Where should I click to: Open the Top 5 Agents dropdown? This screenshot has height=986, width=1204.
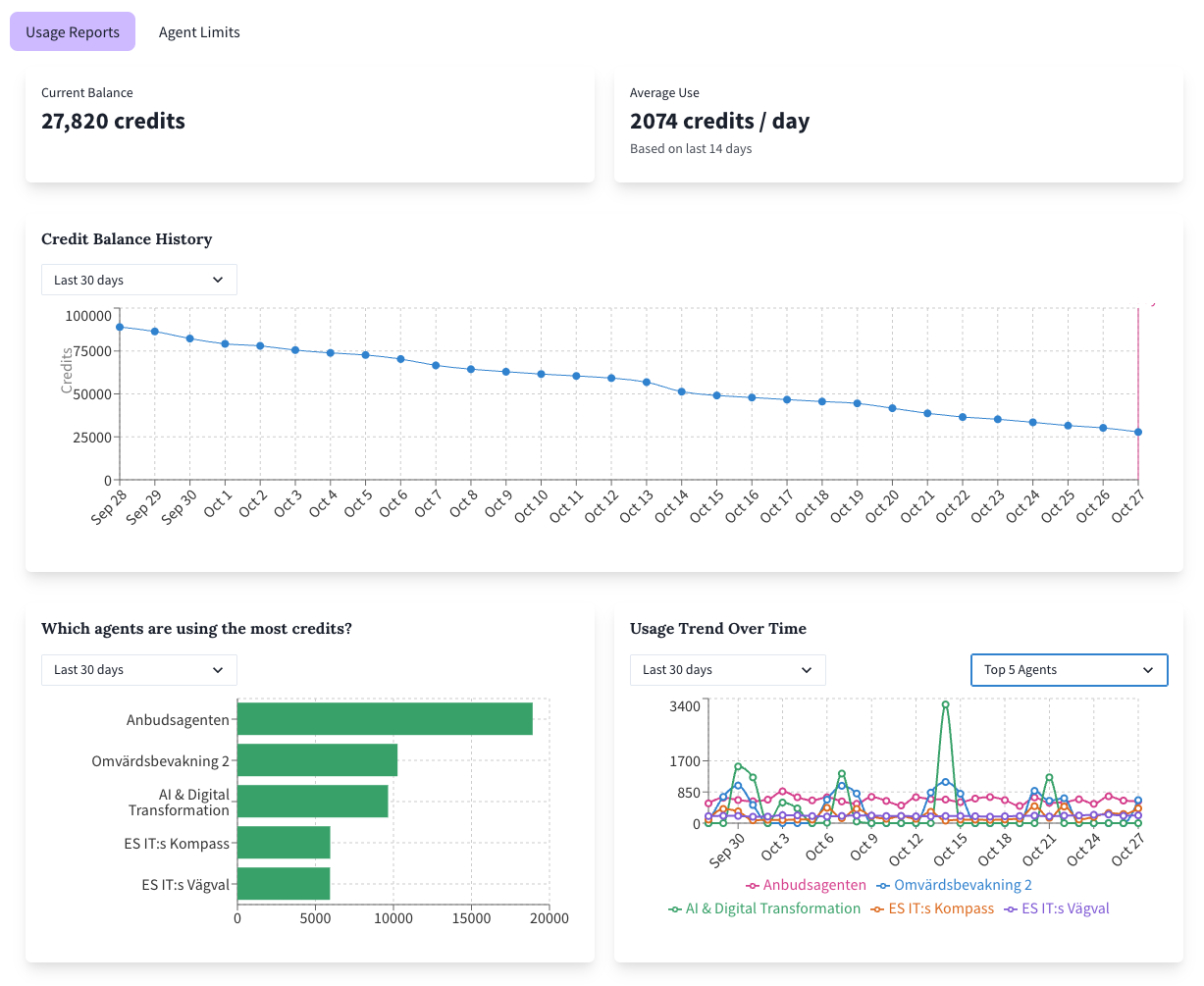1069,670
